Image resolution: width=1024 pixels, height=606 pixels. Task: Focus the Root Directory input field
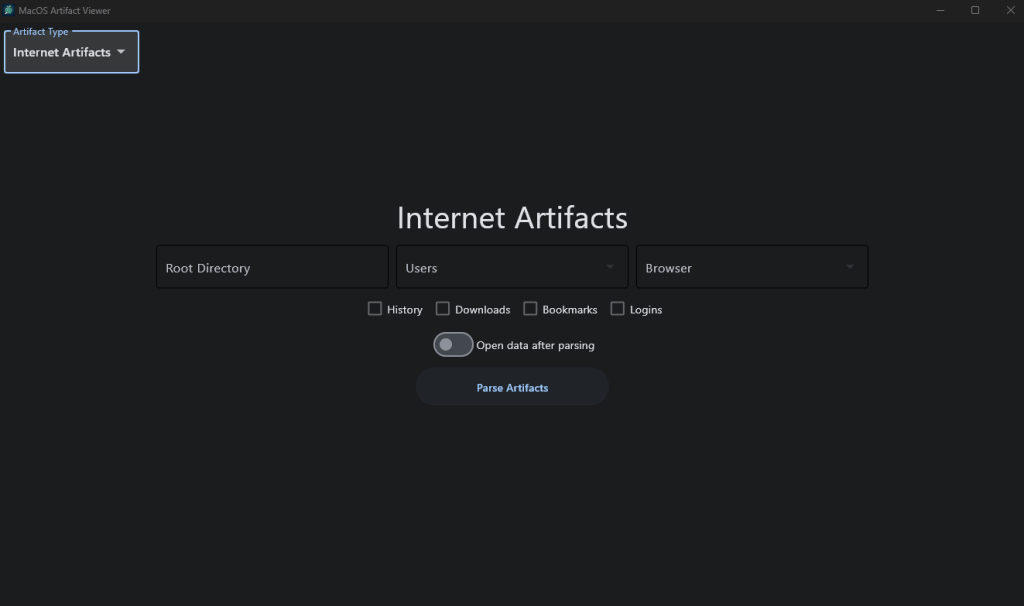pos(272,268)
